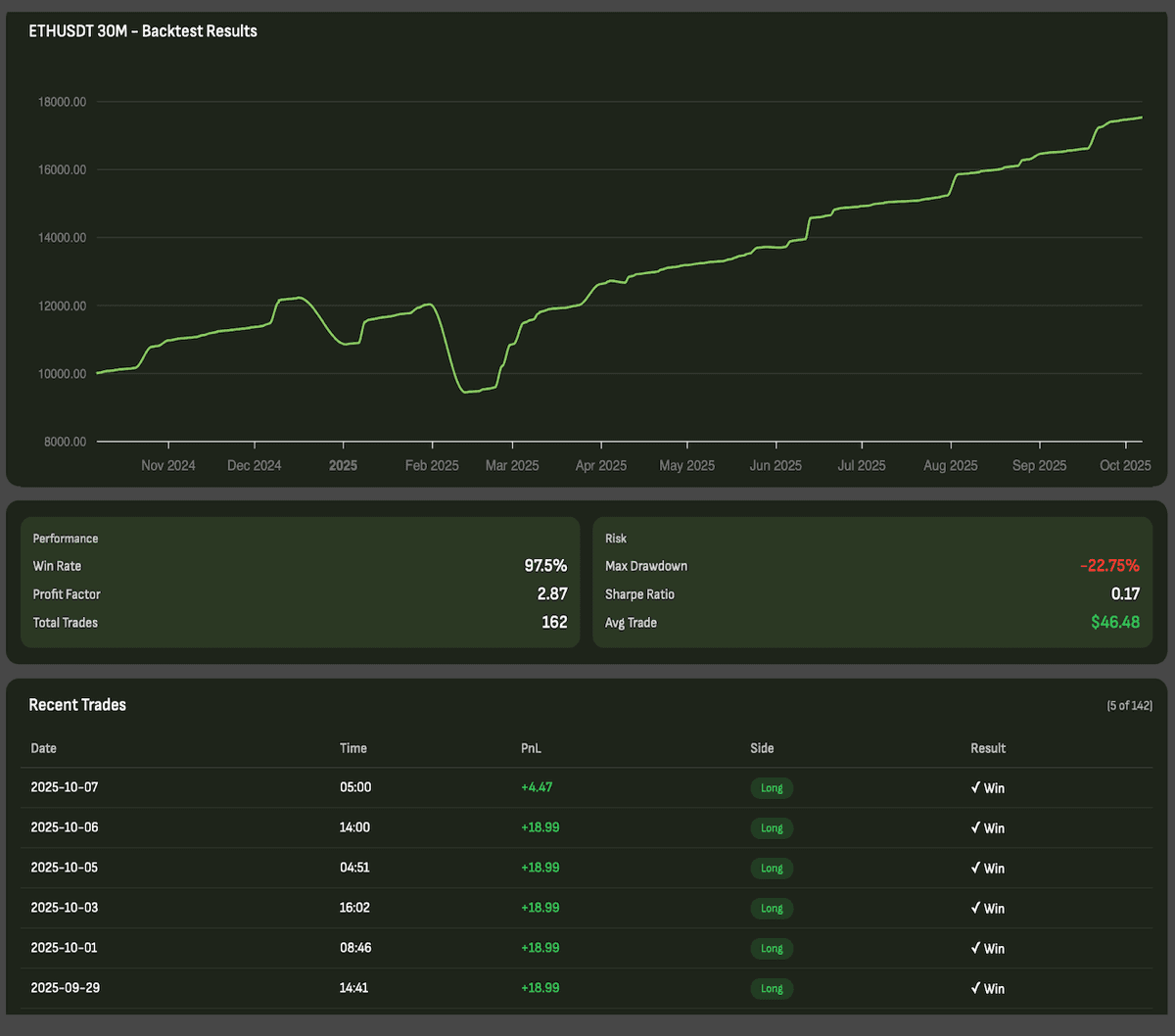Click the Win result icon for 2025-10-01

(x=987, y=948)
